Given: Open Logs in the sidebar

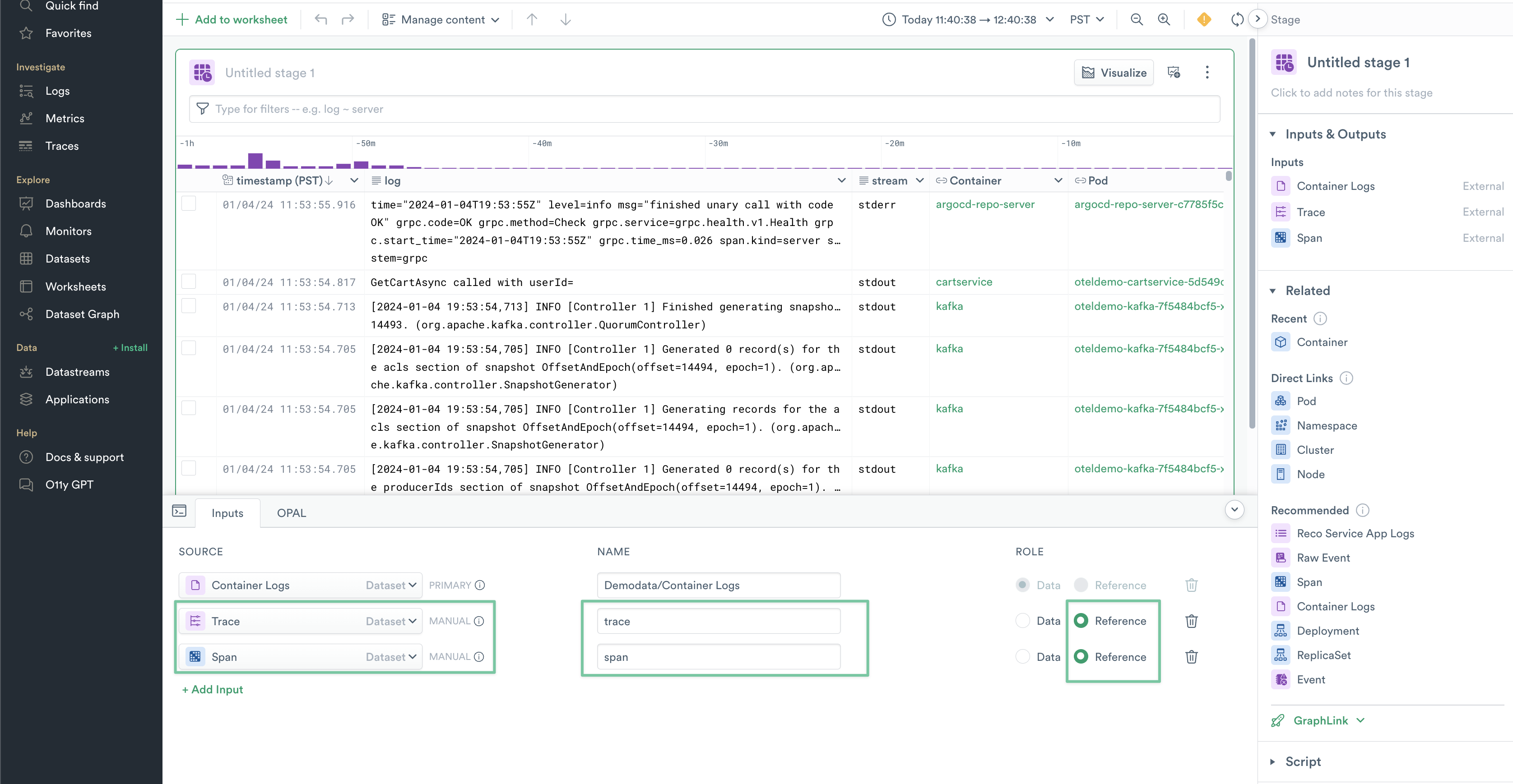Looking at the screenshot, I should coord(58,91).
